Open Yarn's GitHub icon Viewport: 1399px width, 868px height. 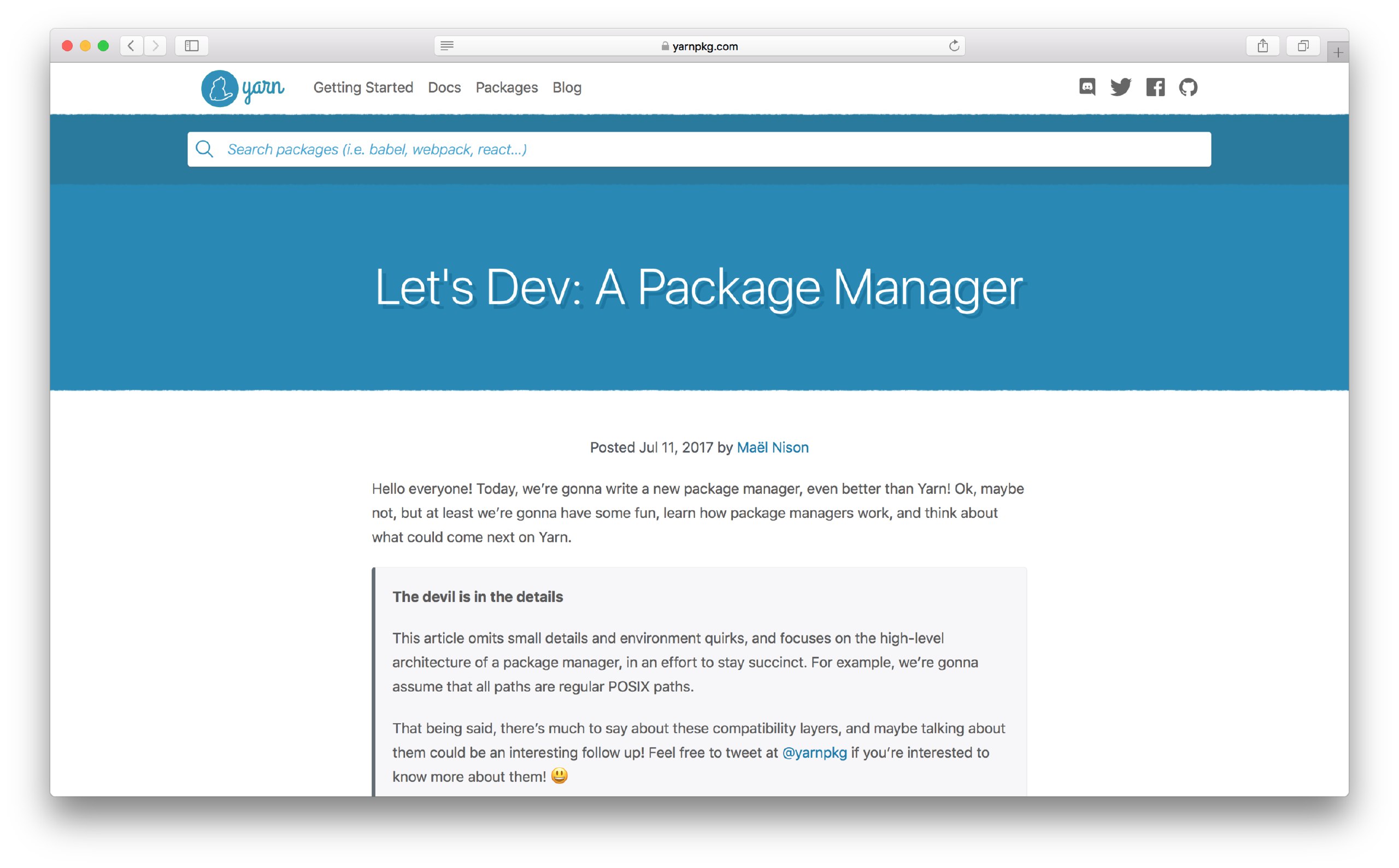pos(1188,87)
